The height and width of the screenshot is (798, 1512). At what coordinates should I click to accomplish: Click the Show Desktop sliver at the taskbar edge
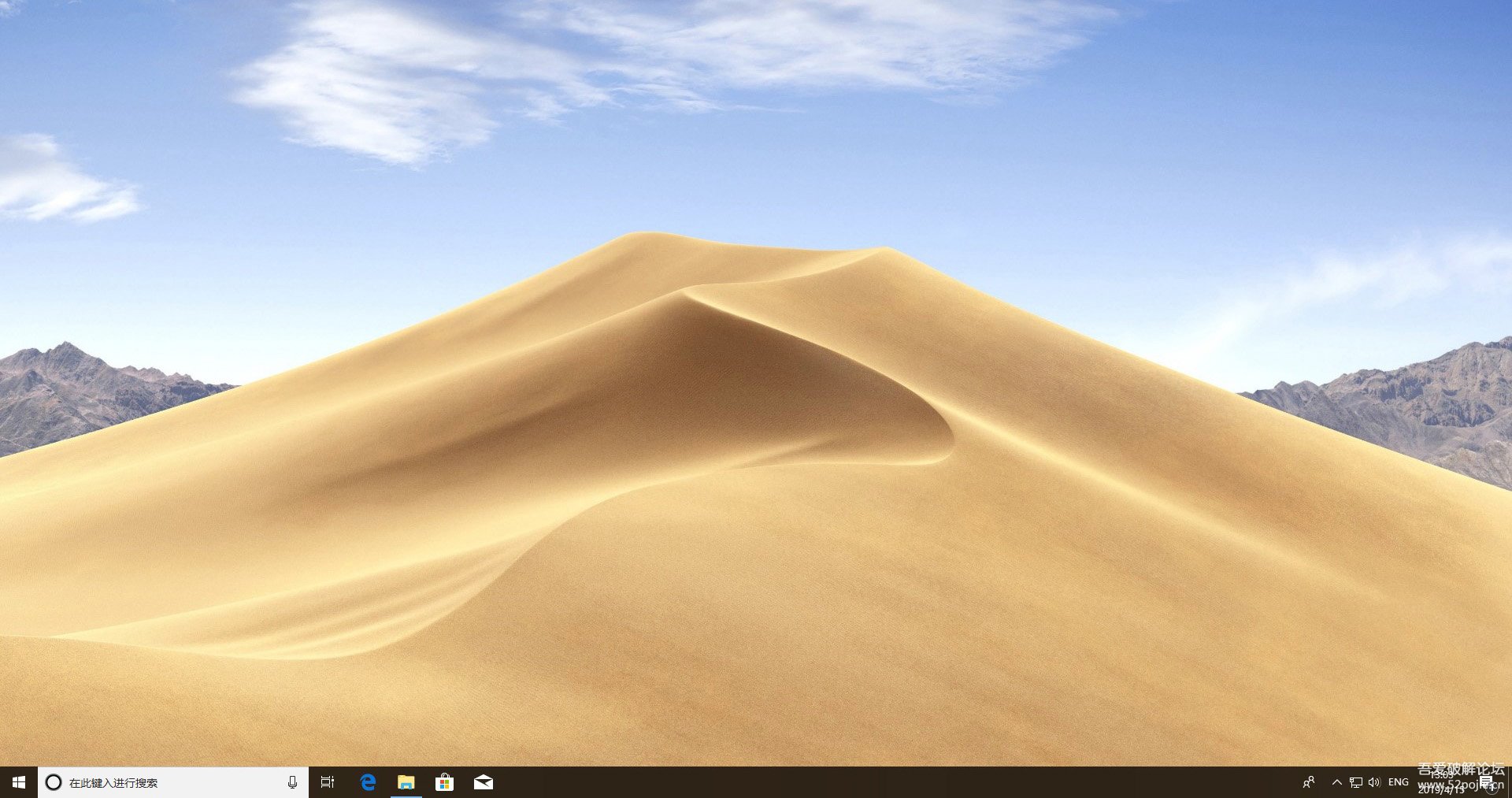coord(1509,782)
